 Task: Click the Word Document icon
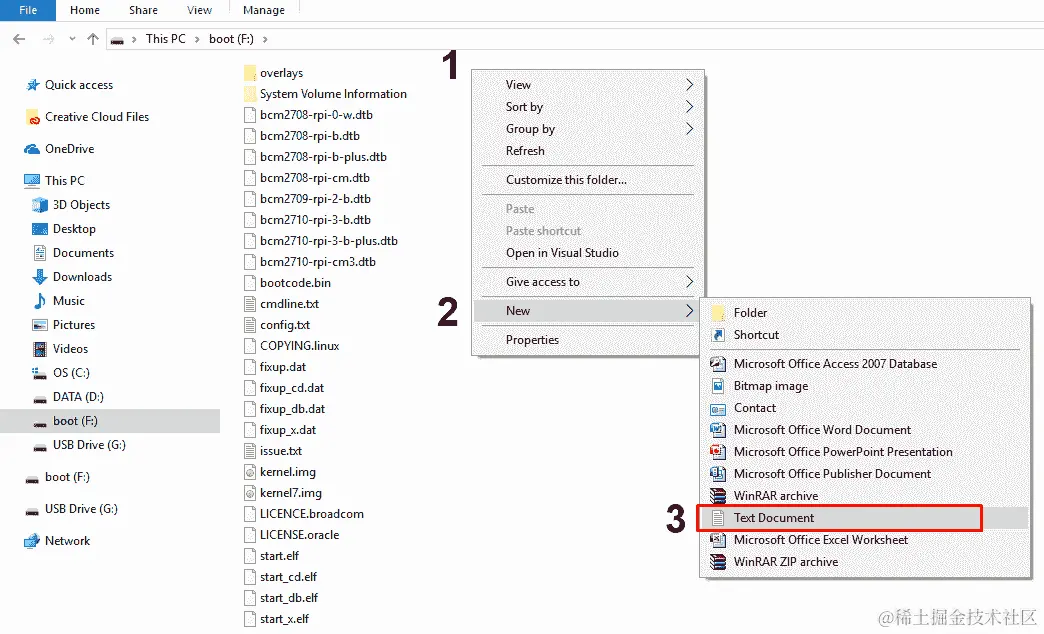click(x=718, y=430)
